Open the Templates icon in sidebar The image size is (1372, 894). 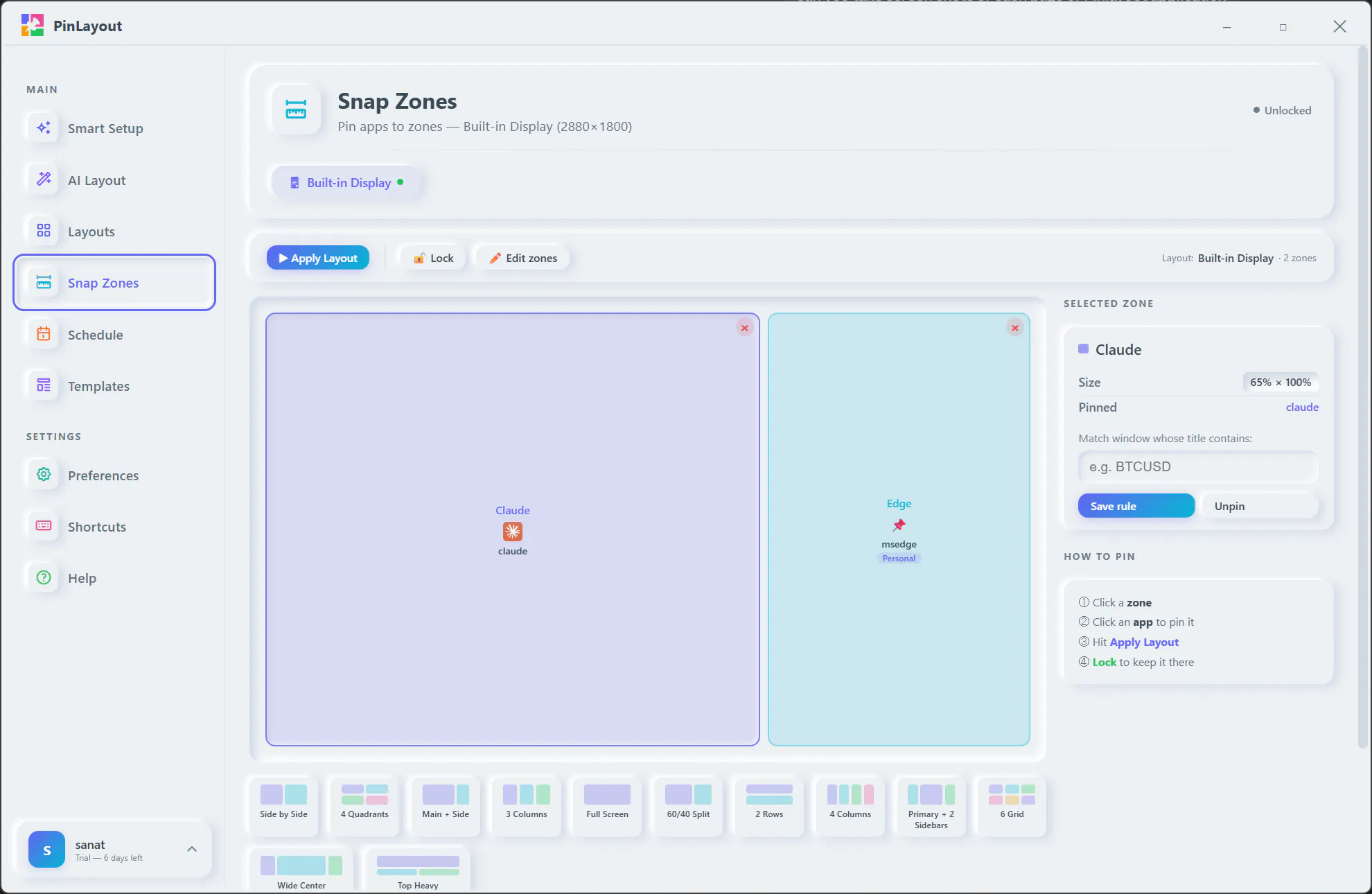tap(44, 385)
